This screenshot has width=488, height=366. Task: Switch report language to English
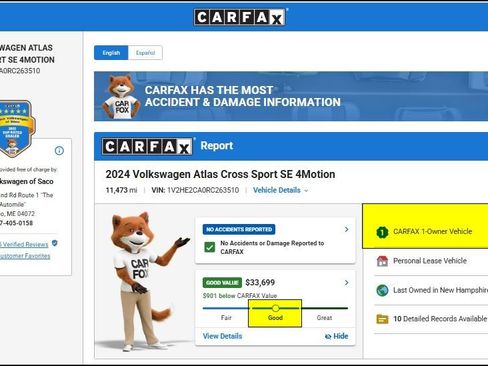pyautogui.click(x=111, y=53)
